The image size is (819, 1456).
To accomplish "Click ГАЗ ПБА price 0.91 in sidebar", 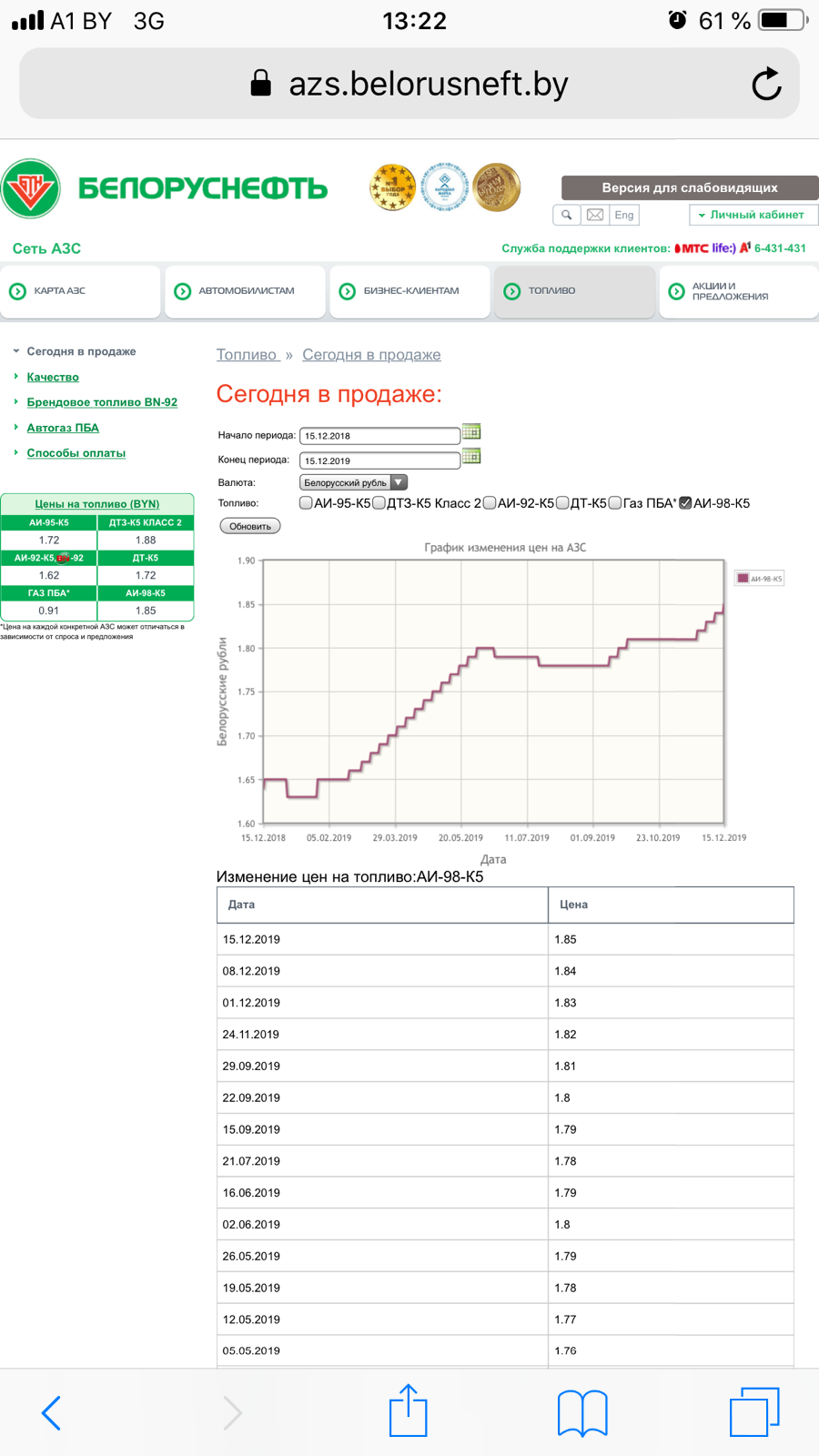I will [x=49, y=611].
